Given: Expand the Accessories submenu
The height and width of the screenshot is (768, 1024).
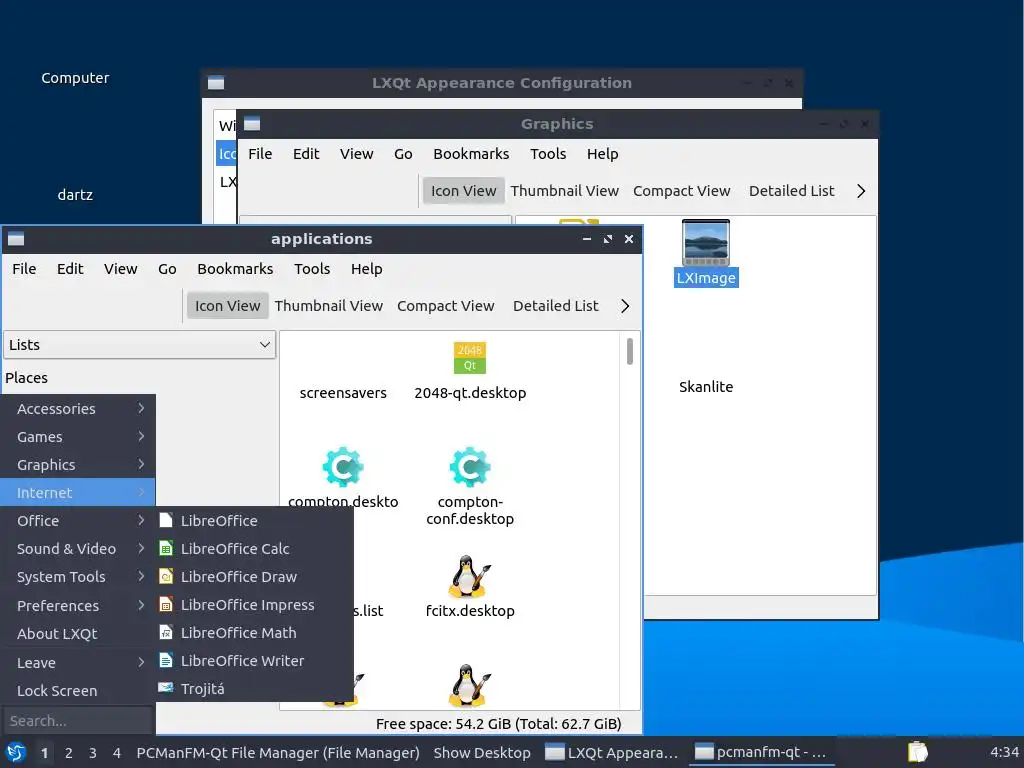Looking at the screenshot, I should coord(78,409).
